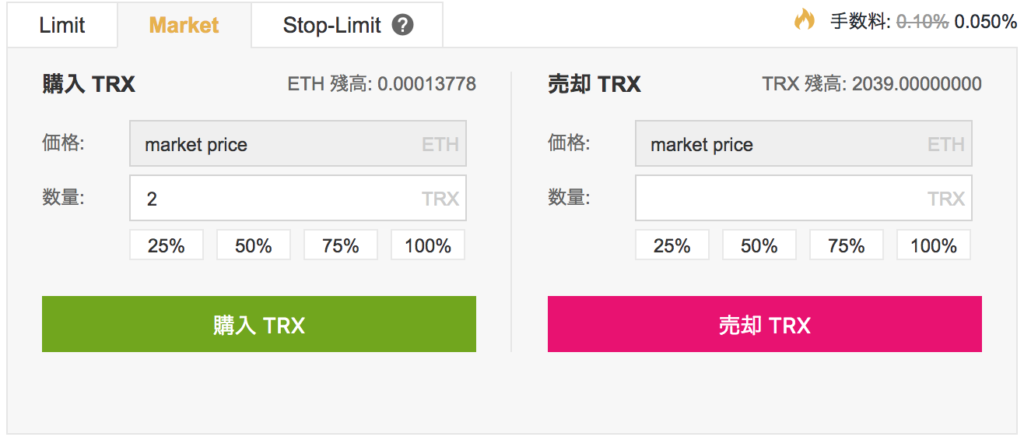Choose 25% in the buy TRX panel

pyautogui.click(x=167, y=246)
